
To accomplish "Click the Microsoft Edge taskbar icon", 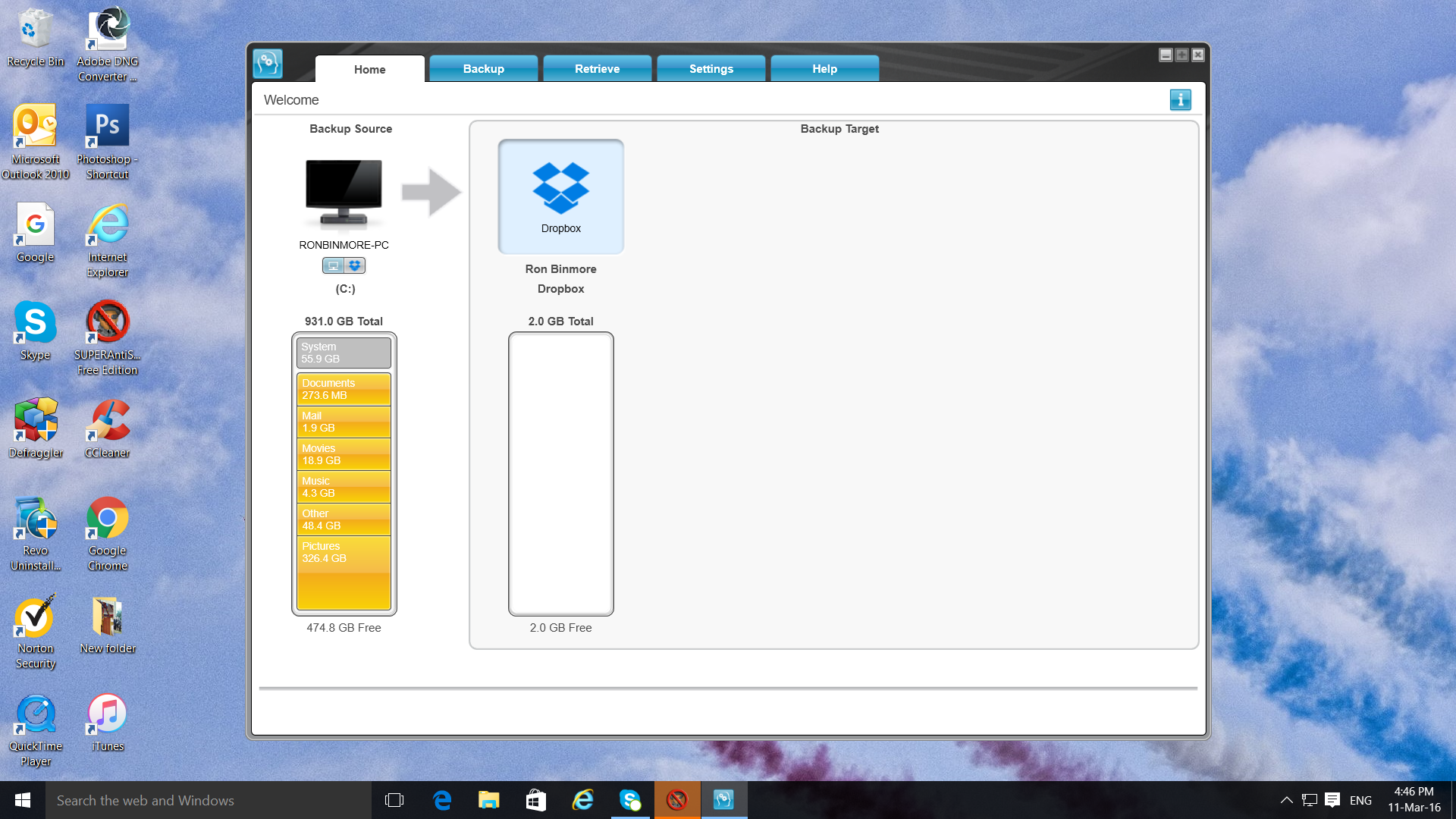I will tap(442, 800).
